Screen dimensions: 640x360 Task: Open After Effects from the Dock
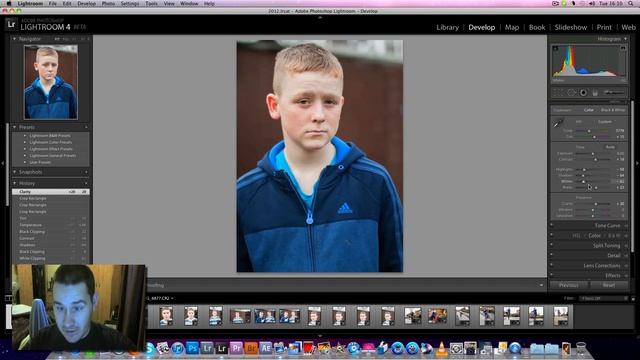click(x=265, y=348)
